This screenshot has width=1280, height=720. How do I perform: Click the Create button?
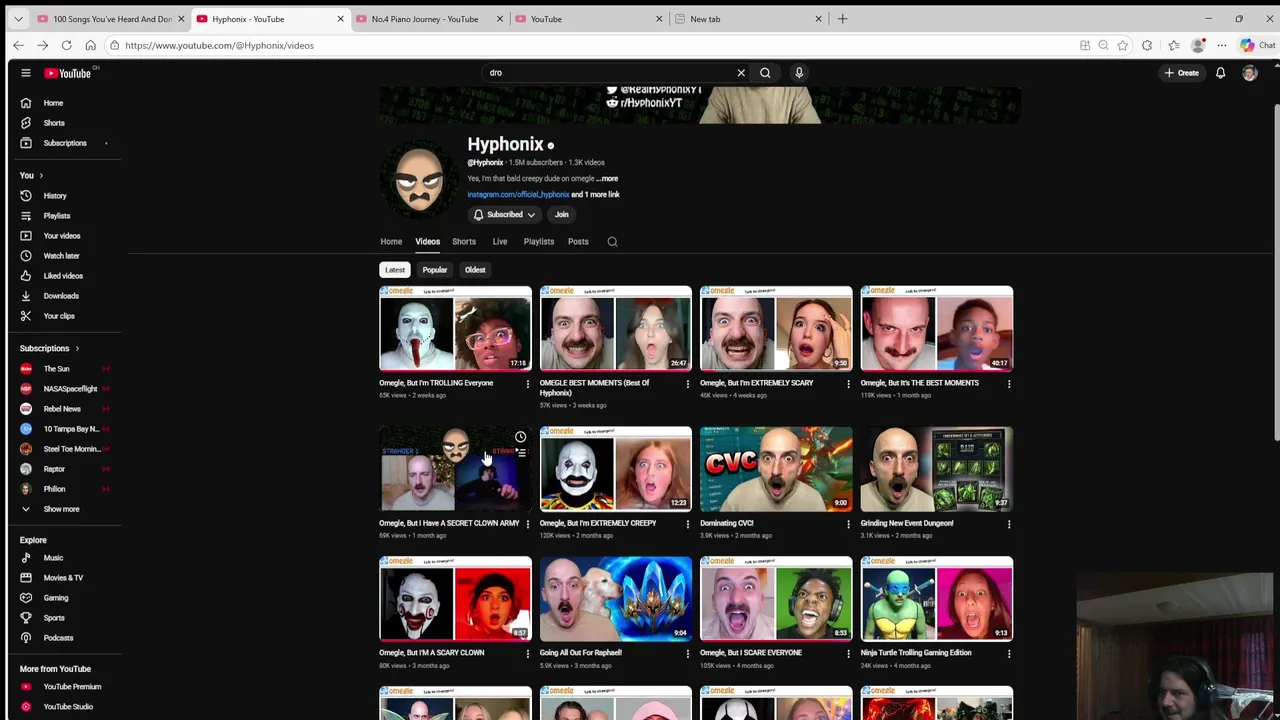pyautogui.click(x=1181, y=73)
